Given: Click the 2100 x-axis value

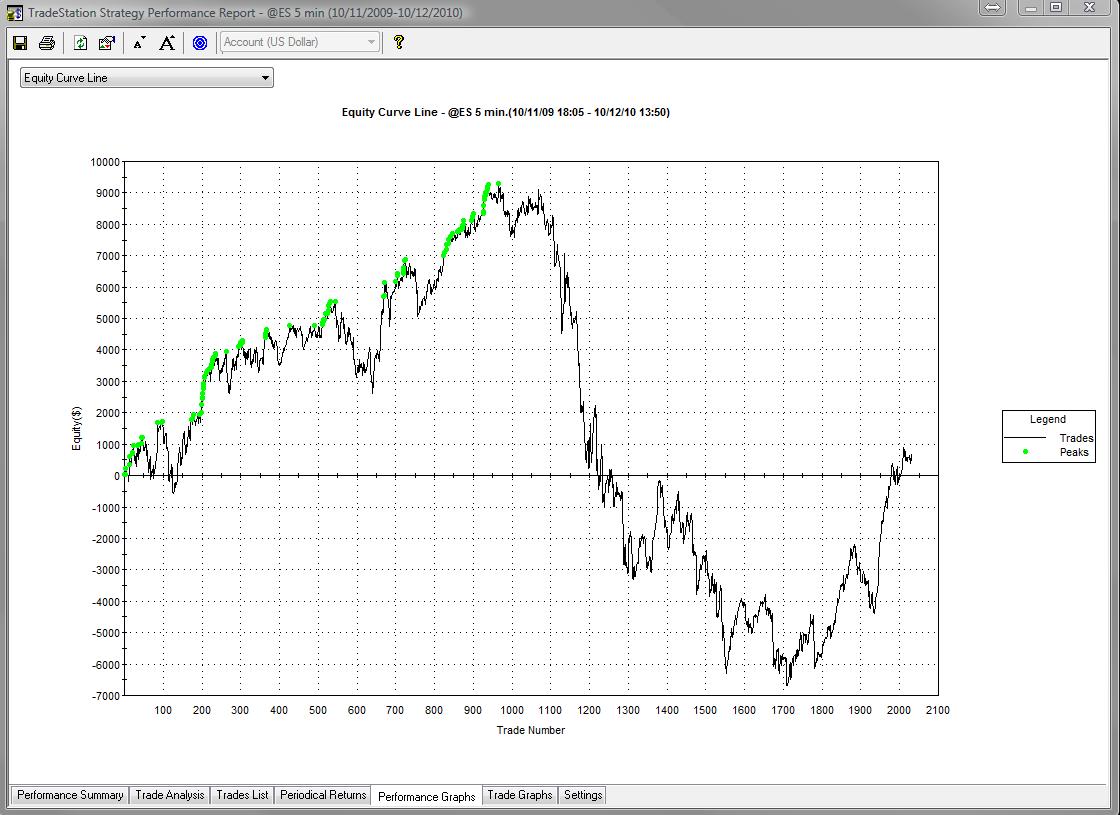Looking at the screenshot, I should tap(937, 710).
